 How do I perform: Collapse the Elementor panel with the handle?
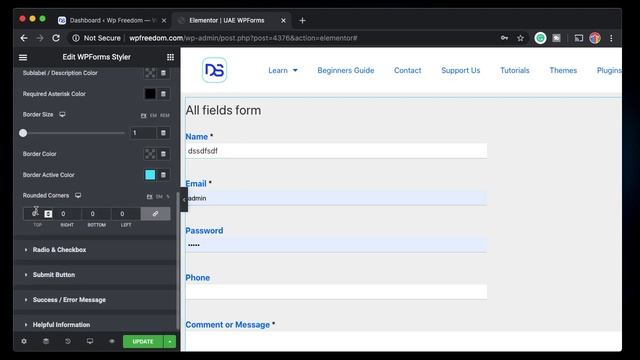(x=184, y=200)
